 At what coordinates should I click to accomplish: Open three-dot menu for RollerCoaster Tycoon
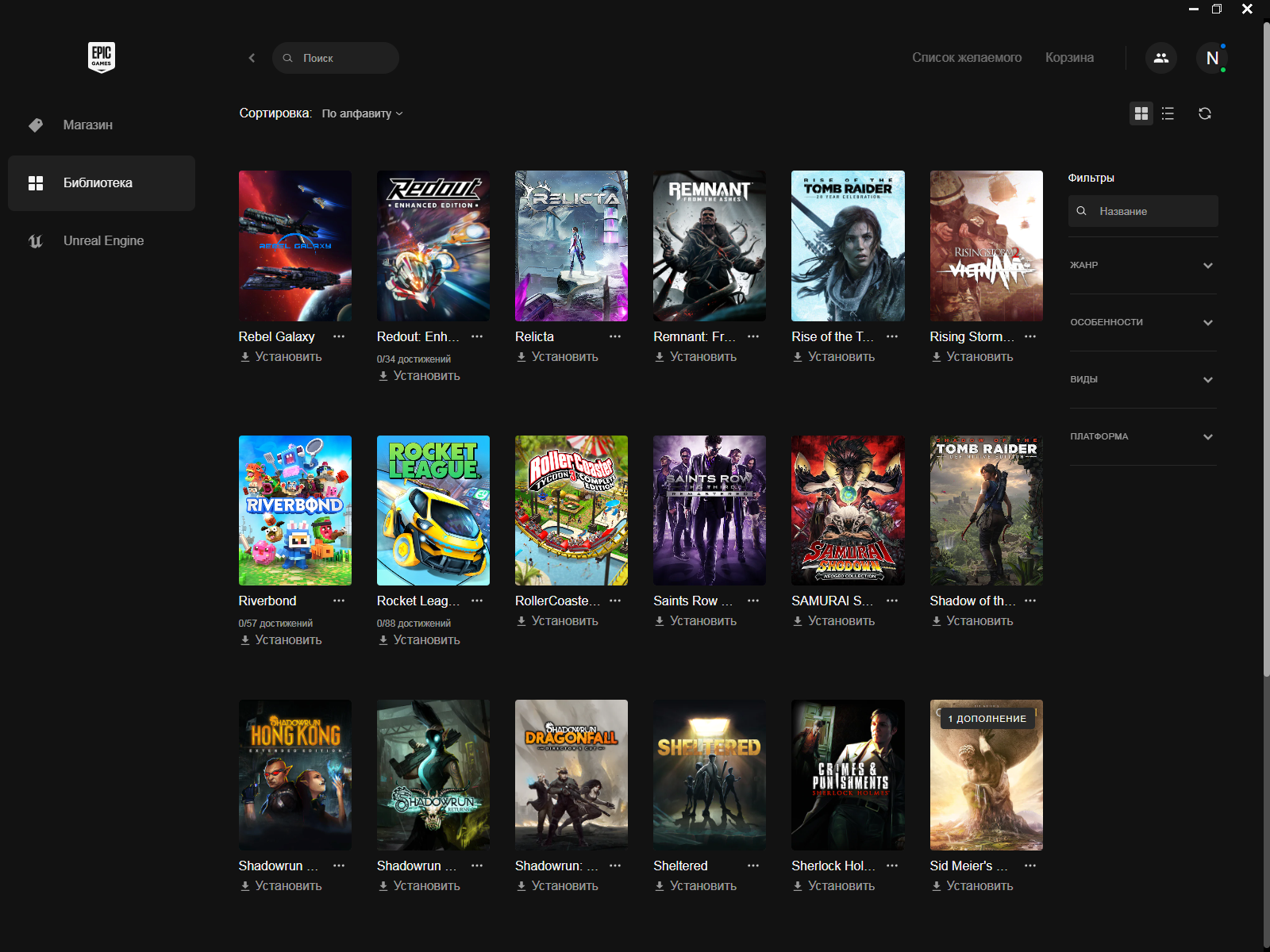pos(615,601)
